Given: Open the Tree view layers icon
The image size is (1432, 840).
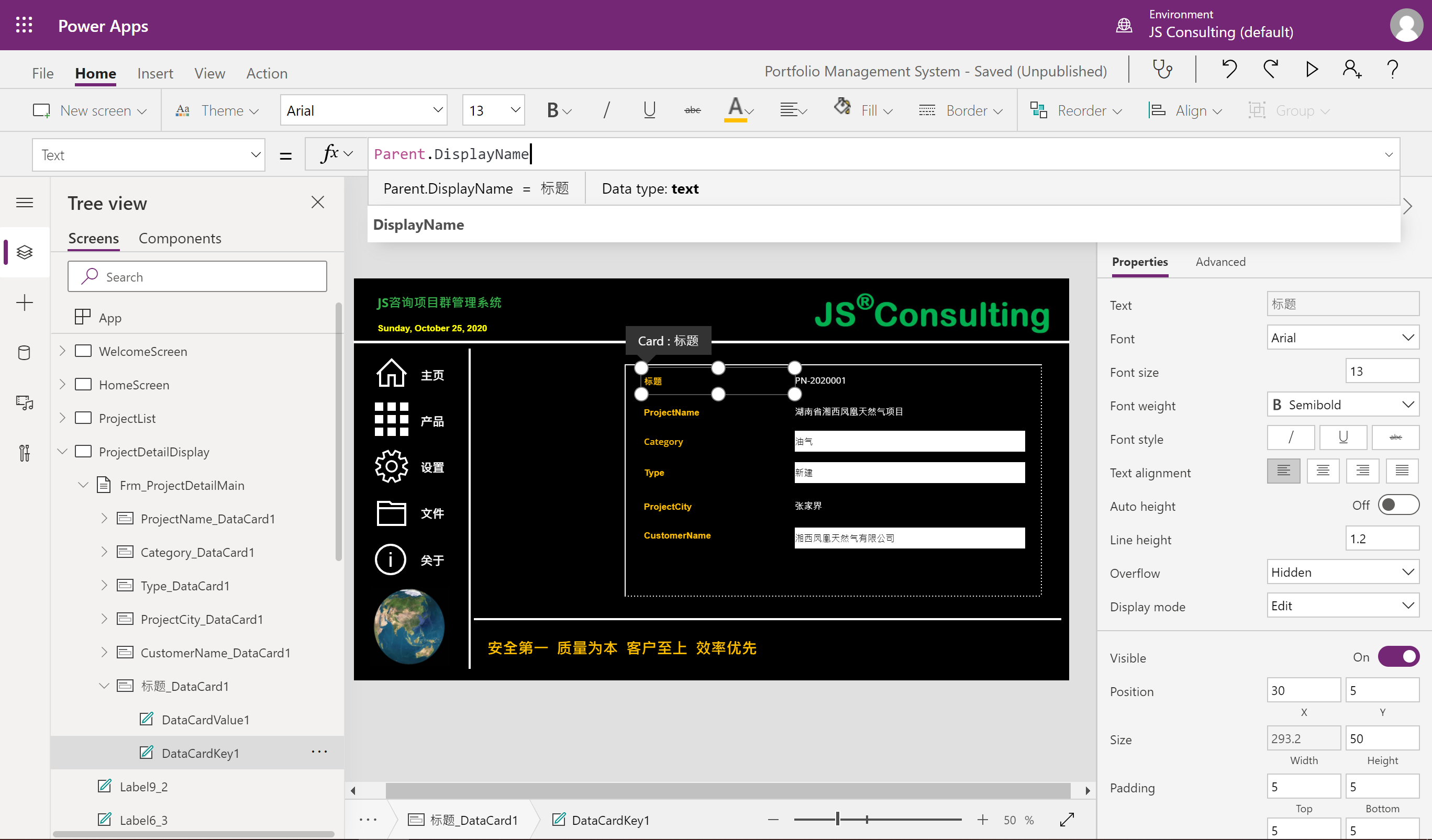Looking at the screenshot, I should pos(24,252).
